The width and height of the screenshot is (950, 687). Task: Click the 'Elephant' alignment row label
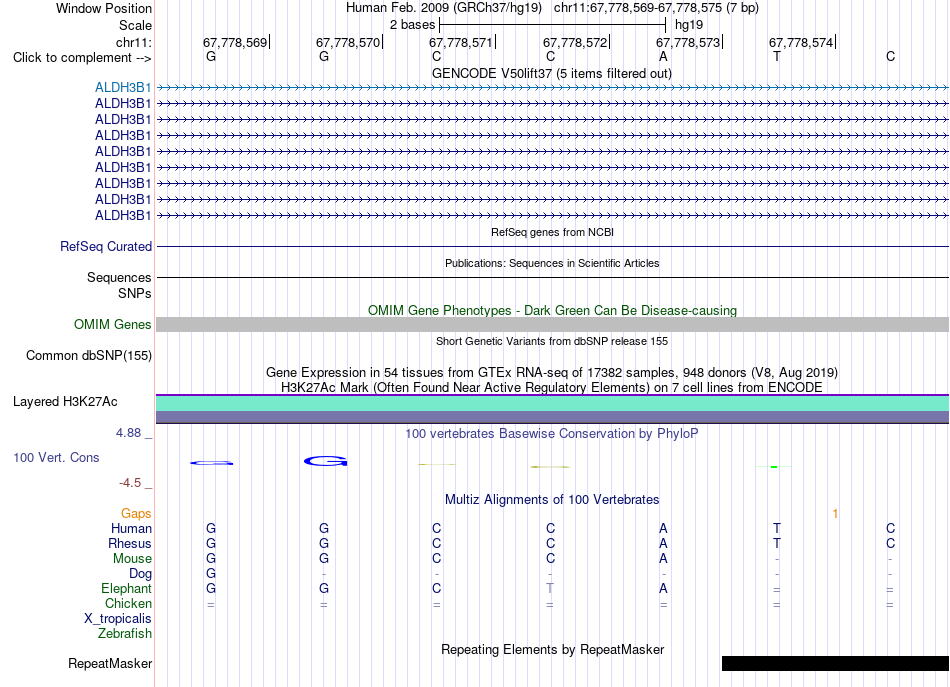click(x=126, y=588)
